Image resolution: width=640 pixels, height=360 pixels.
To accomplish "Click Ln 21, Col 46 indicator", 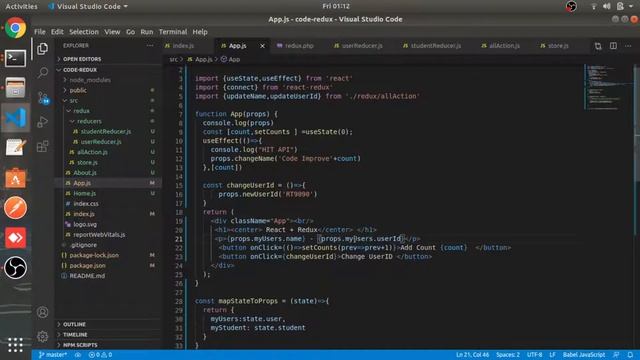I will click(472, 355).
